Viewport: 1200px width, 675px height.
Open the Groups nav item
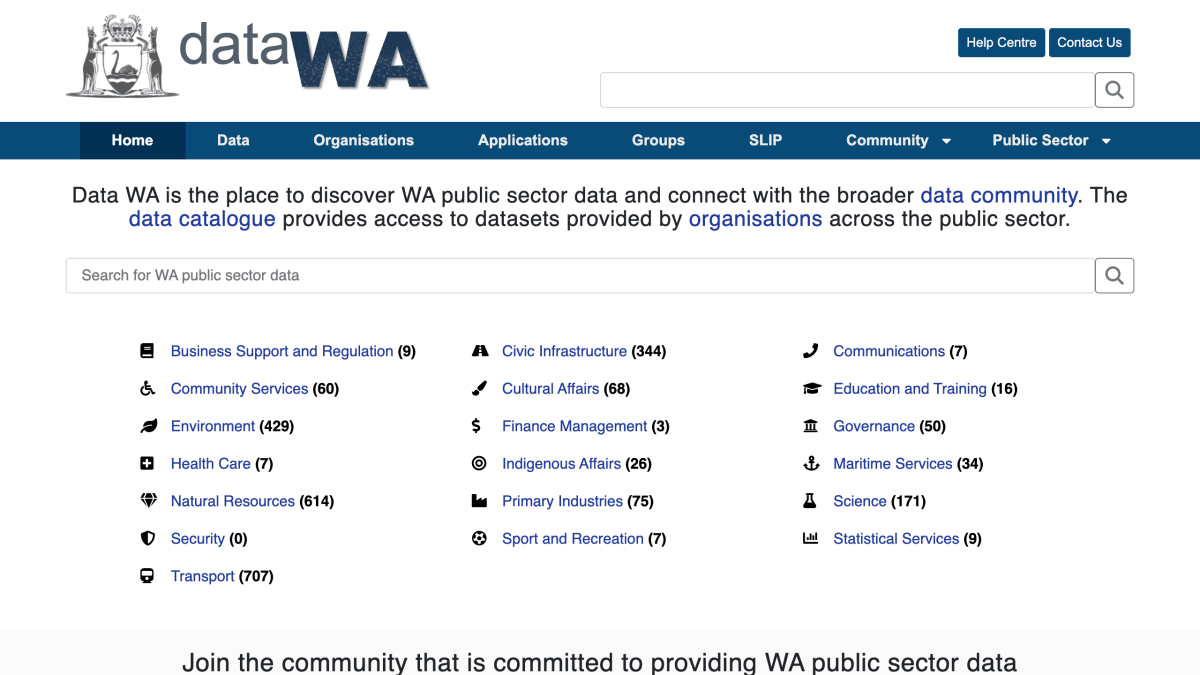[x=658, y=141]
